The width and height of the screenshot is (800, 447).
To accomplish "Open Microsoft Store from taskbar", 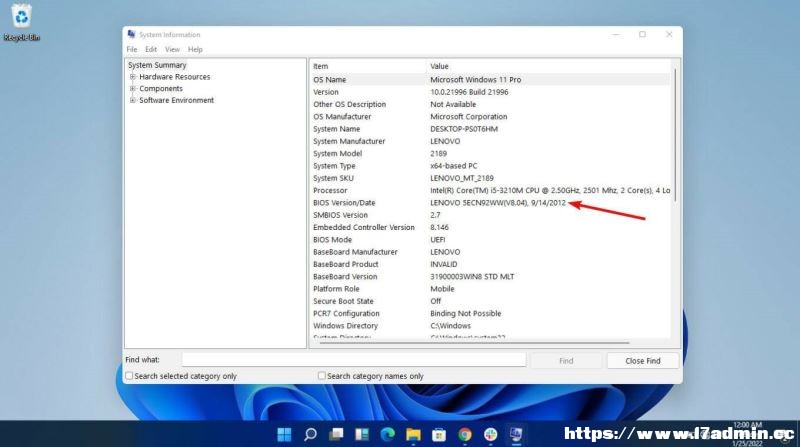I will point(439,434).
